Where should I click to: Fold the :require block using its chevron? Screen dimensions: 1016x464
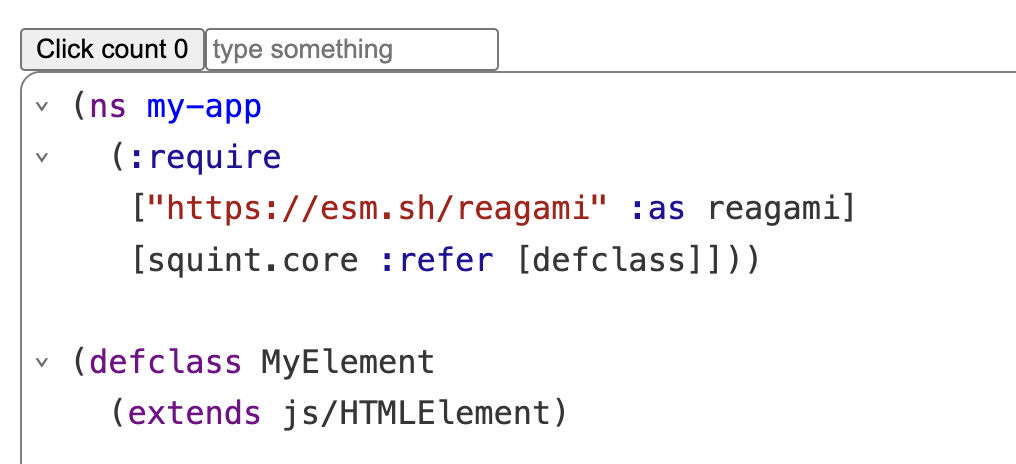click(41, 158)
